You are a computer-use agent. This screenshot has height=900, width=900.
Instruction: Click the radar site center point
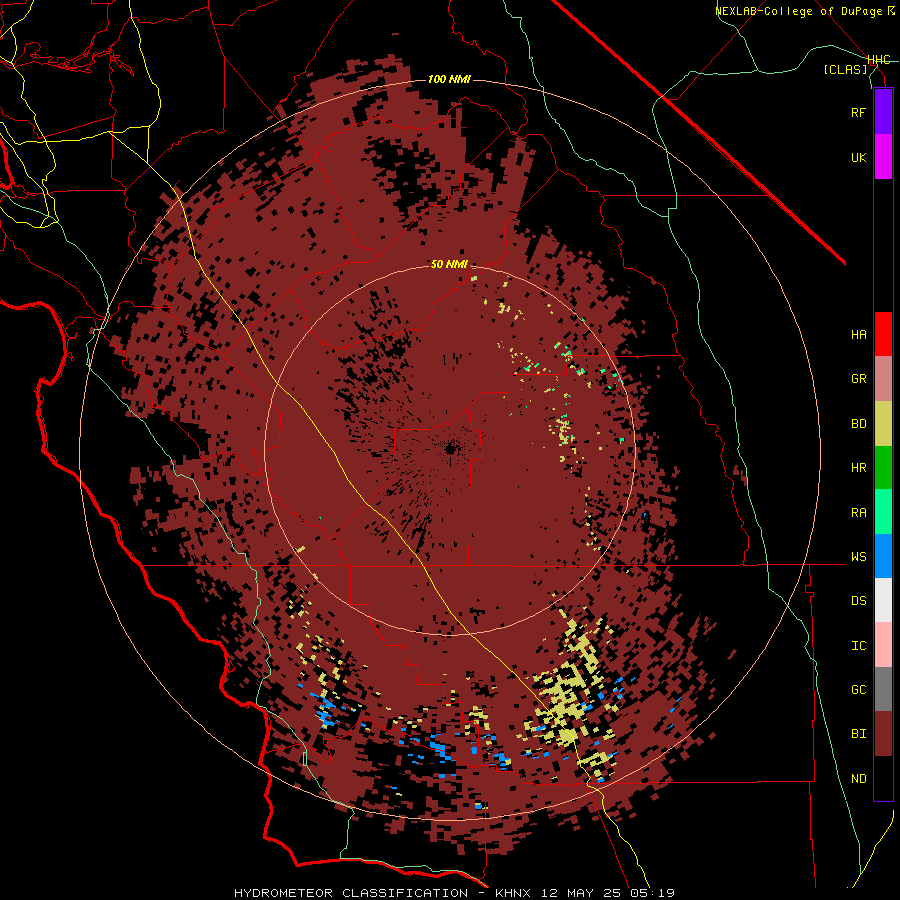[x=451, y=449]
